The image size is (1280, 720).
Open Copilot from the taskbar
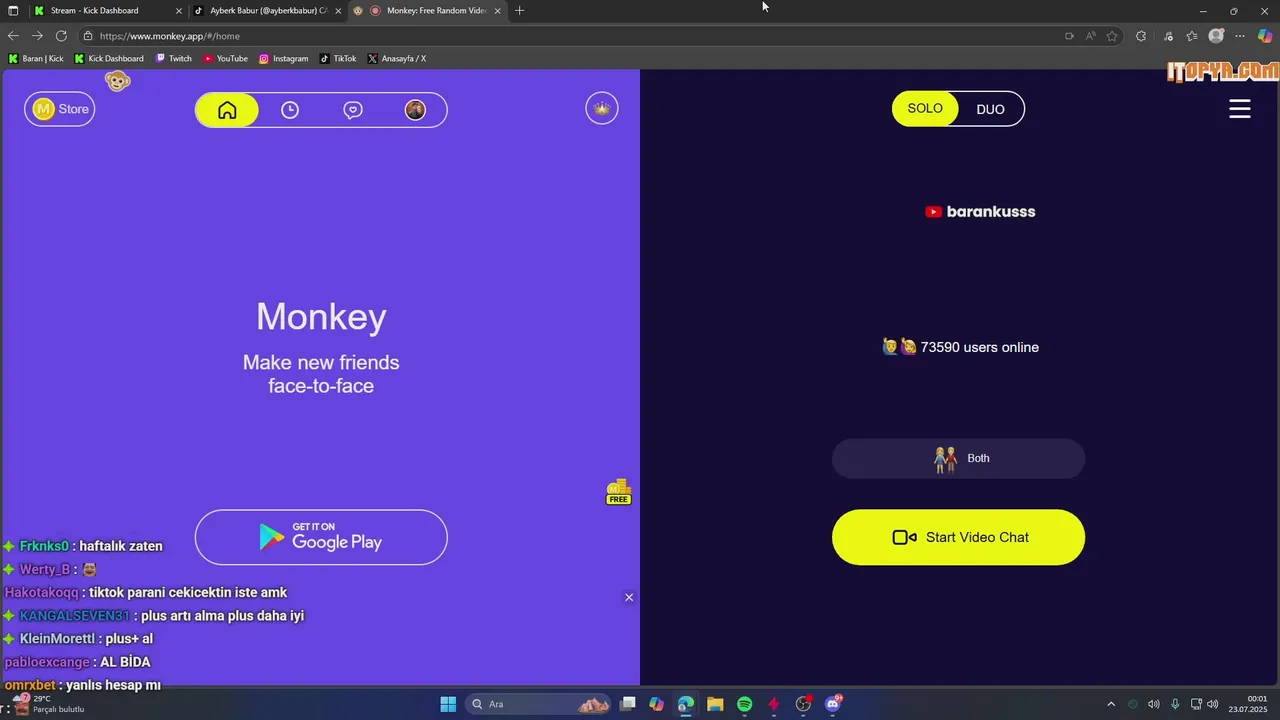coord(656,704)
